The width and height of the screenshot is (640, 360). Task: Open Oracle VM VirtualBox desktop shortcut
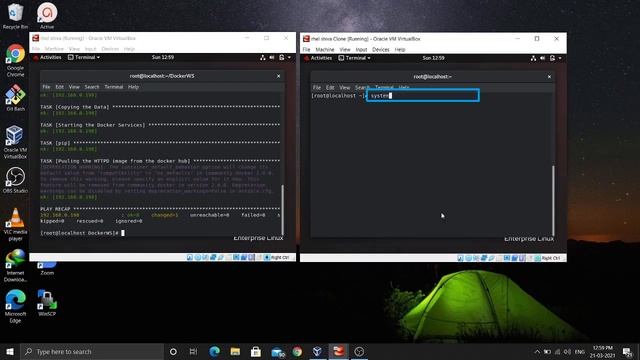[16, 142]
